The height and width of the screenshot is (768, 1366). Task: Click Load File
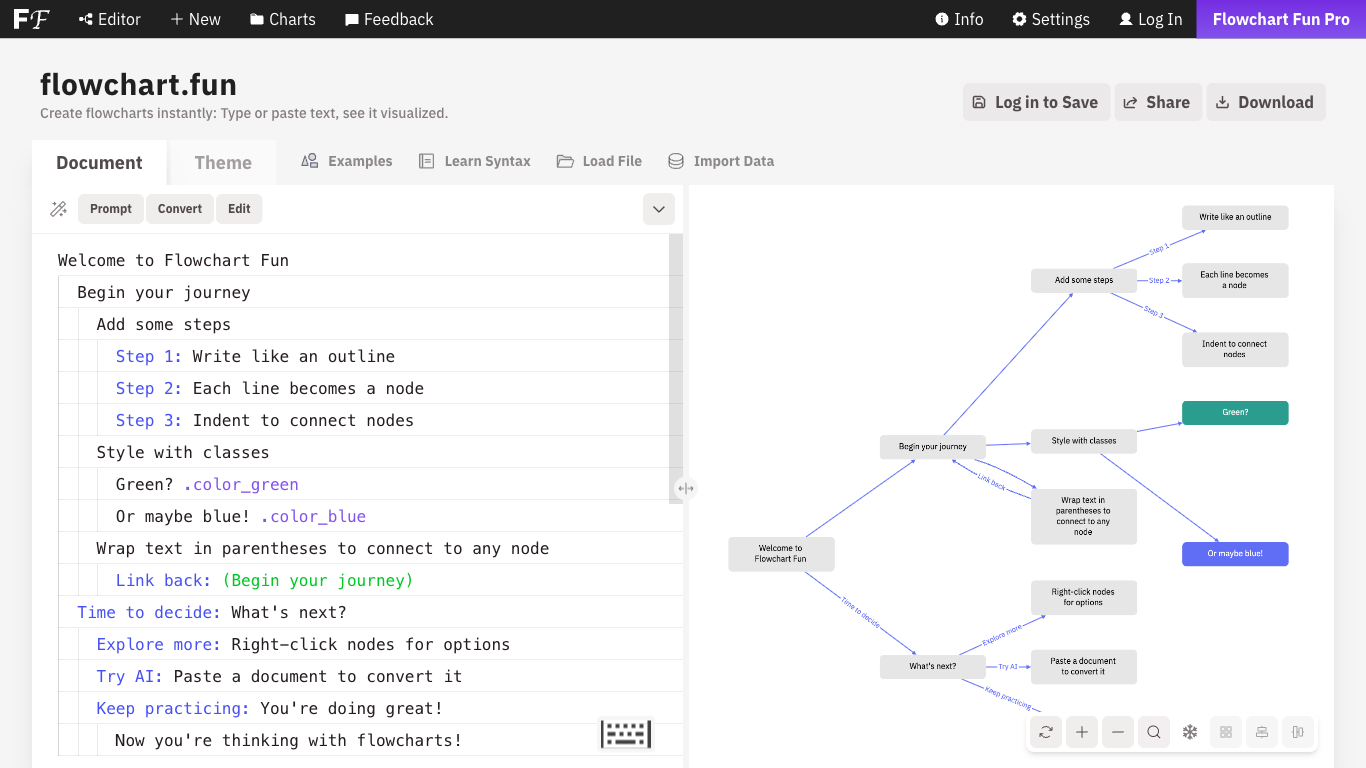(x=600, y=161)
